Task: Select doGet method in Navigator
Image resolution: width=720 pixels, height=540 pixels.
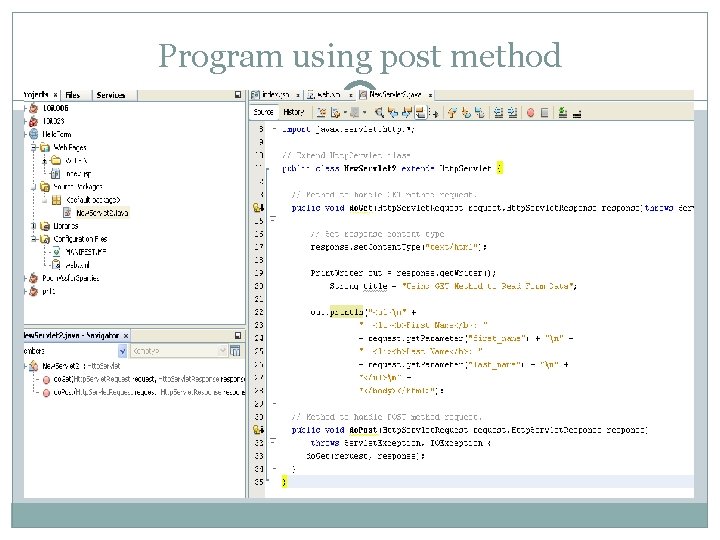Action: 143,379
